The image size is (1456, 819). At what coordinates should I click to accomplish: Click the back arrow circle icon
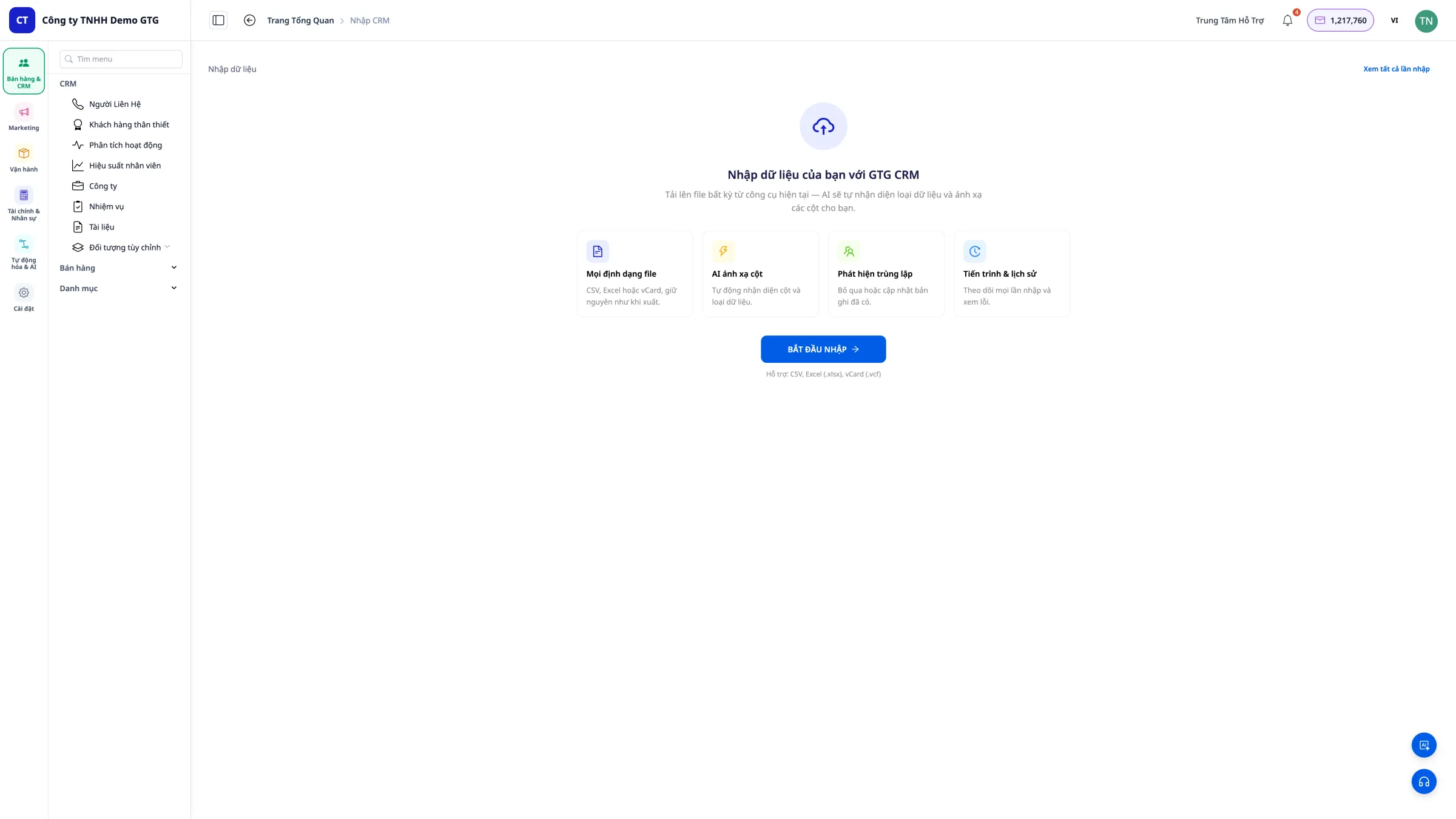pyautogui.click(x=249, y=20)
